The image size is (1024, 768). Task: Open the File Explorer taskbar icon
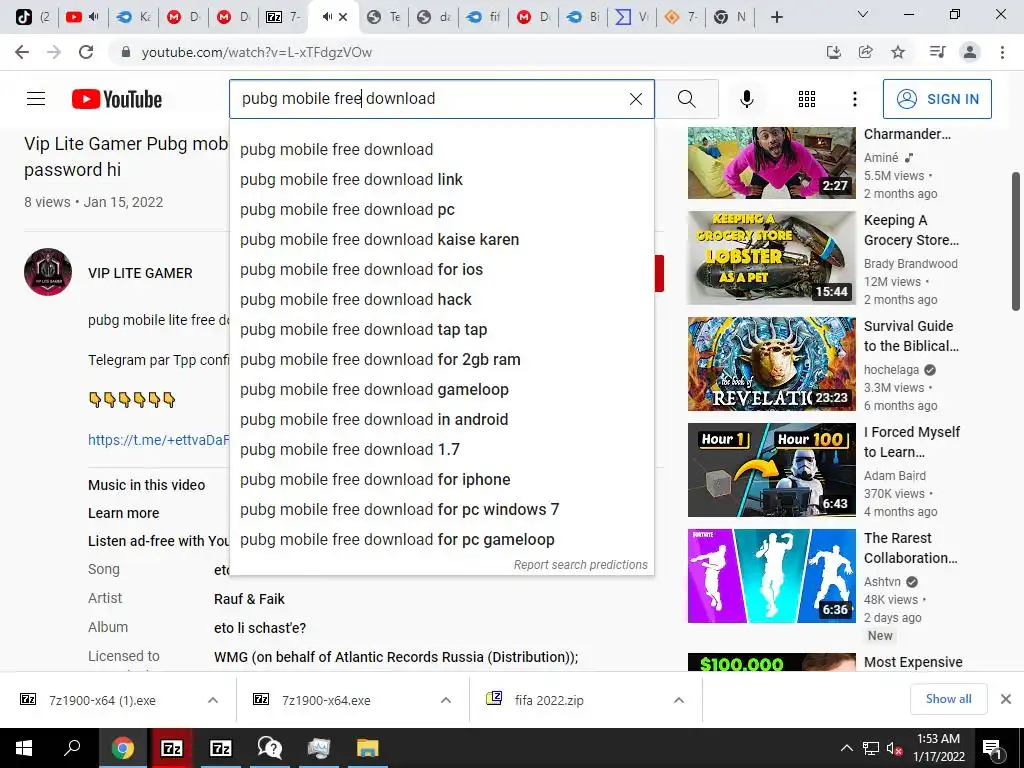pyautogui.click(x=368, y=748)
